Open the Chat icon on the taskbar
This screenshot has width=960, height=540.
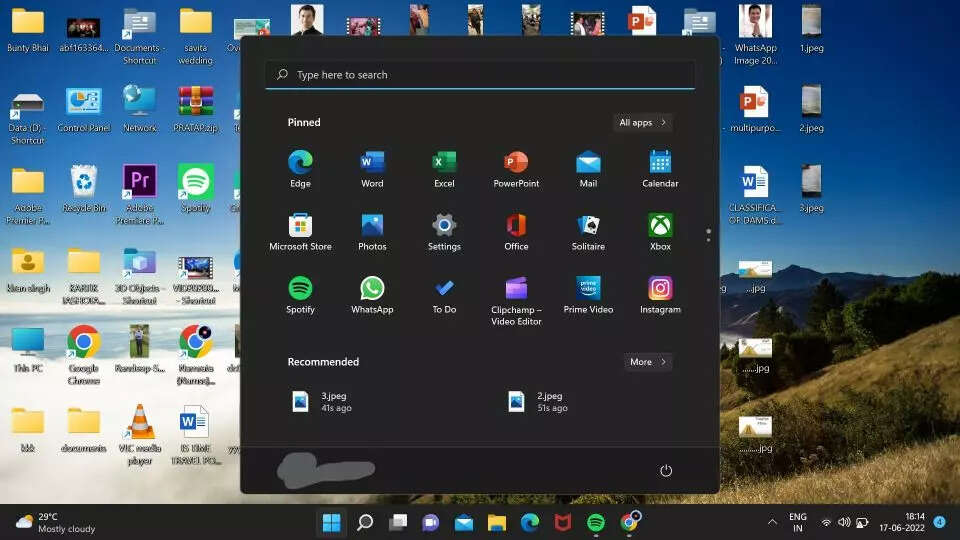430,522
